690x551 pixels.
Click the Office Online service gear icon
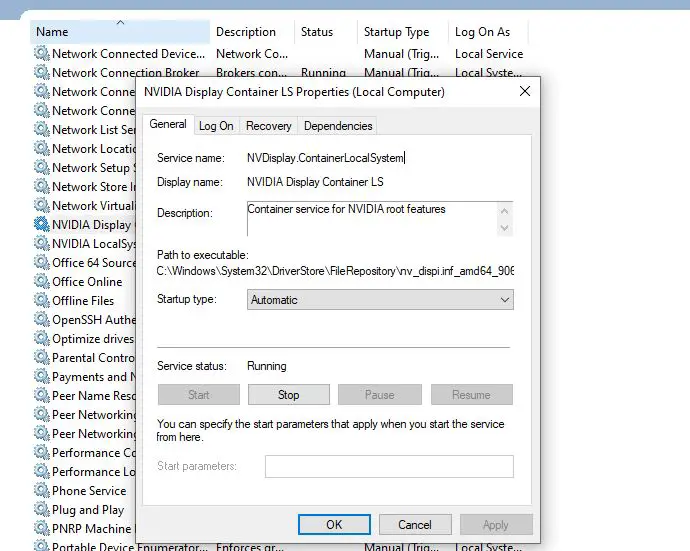click(41, 282)
